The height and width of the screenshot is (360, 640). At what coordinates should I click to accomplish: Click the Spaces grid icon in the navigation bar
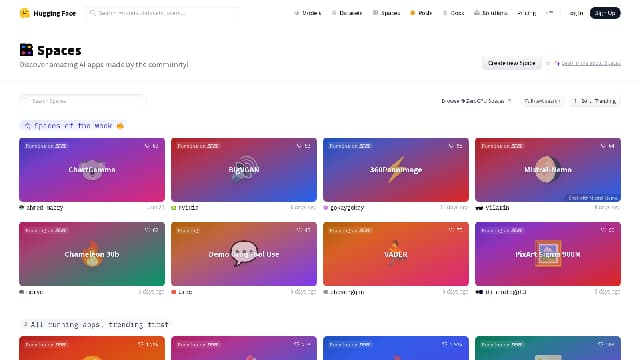point(375,13)
